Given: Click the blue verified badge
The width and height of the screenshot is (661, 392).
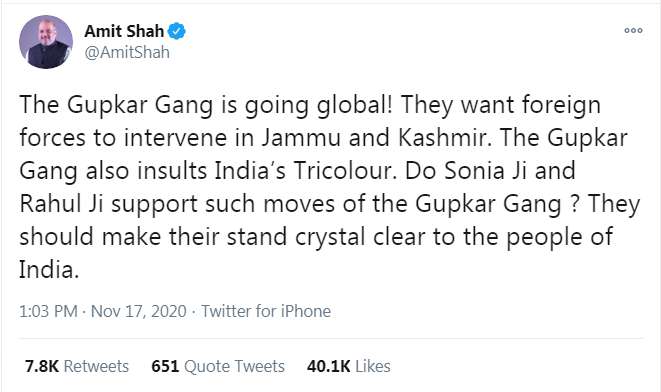Looking at the screenshot, I should (x=177, y=31).
